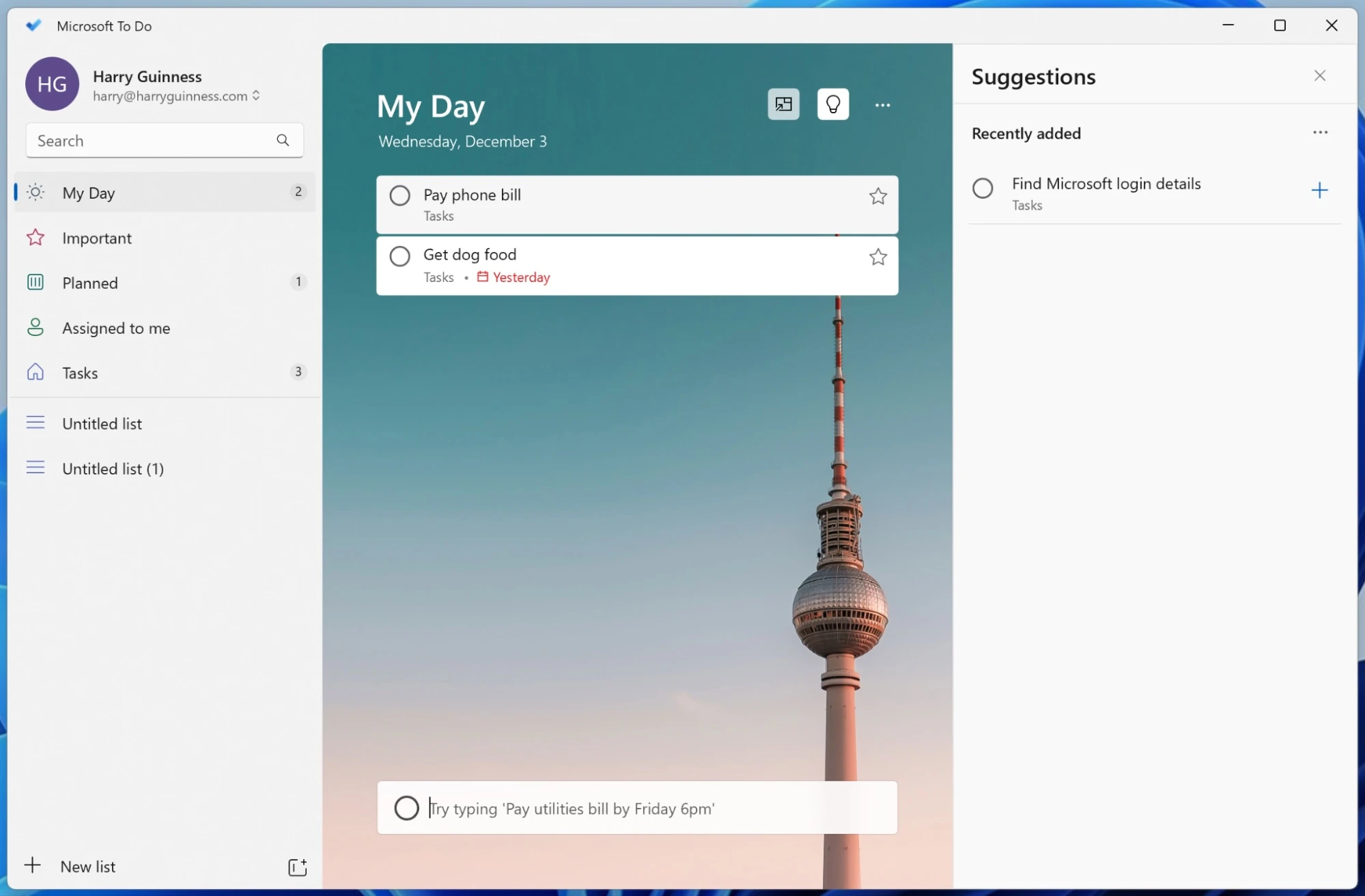Open the Recently added options menu

pos(1319,132)
